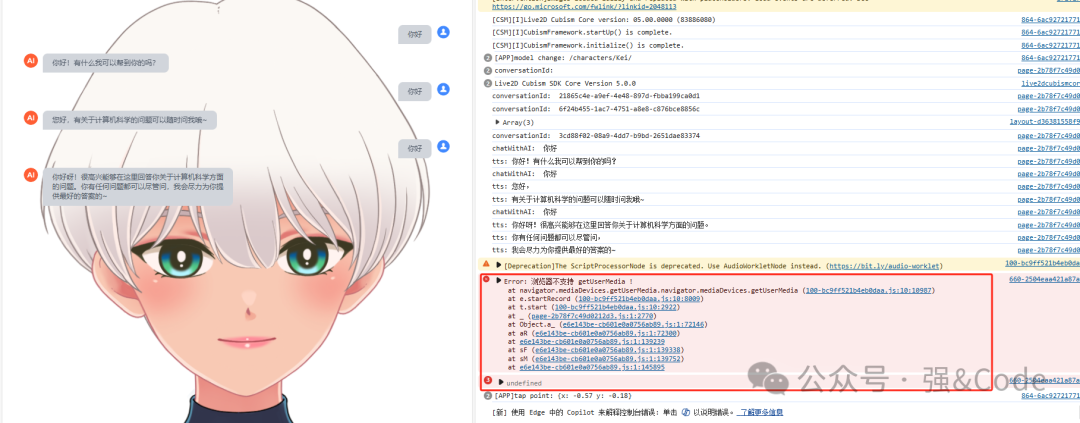1080x423 pixels.
Task: Open source link on '[APP]model change' row
Action: click(1050, 58)
